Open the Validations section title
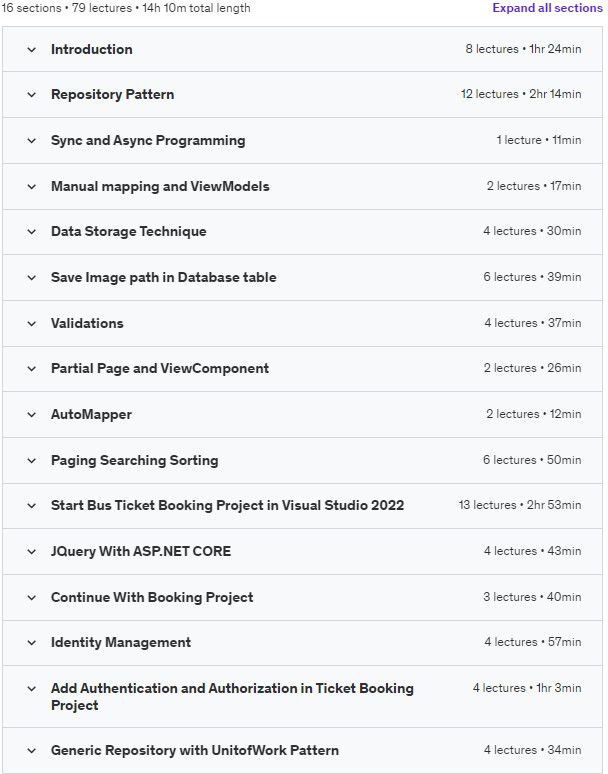 point(87,323)
